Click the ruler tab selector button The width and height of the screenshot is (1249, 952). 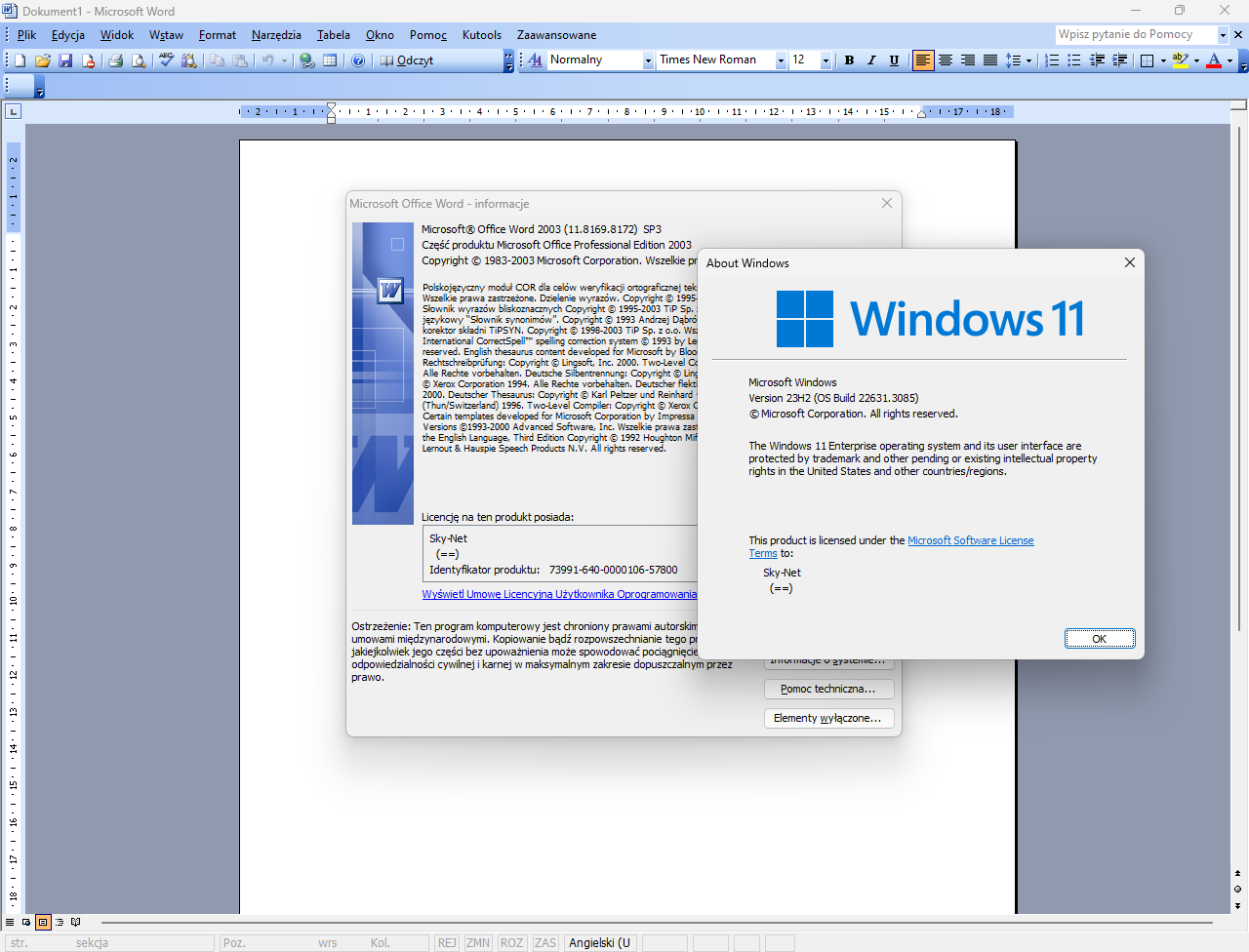[x=13, y=112]
